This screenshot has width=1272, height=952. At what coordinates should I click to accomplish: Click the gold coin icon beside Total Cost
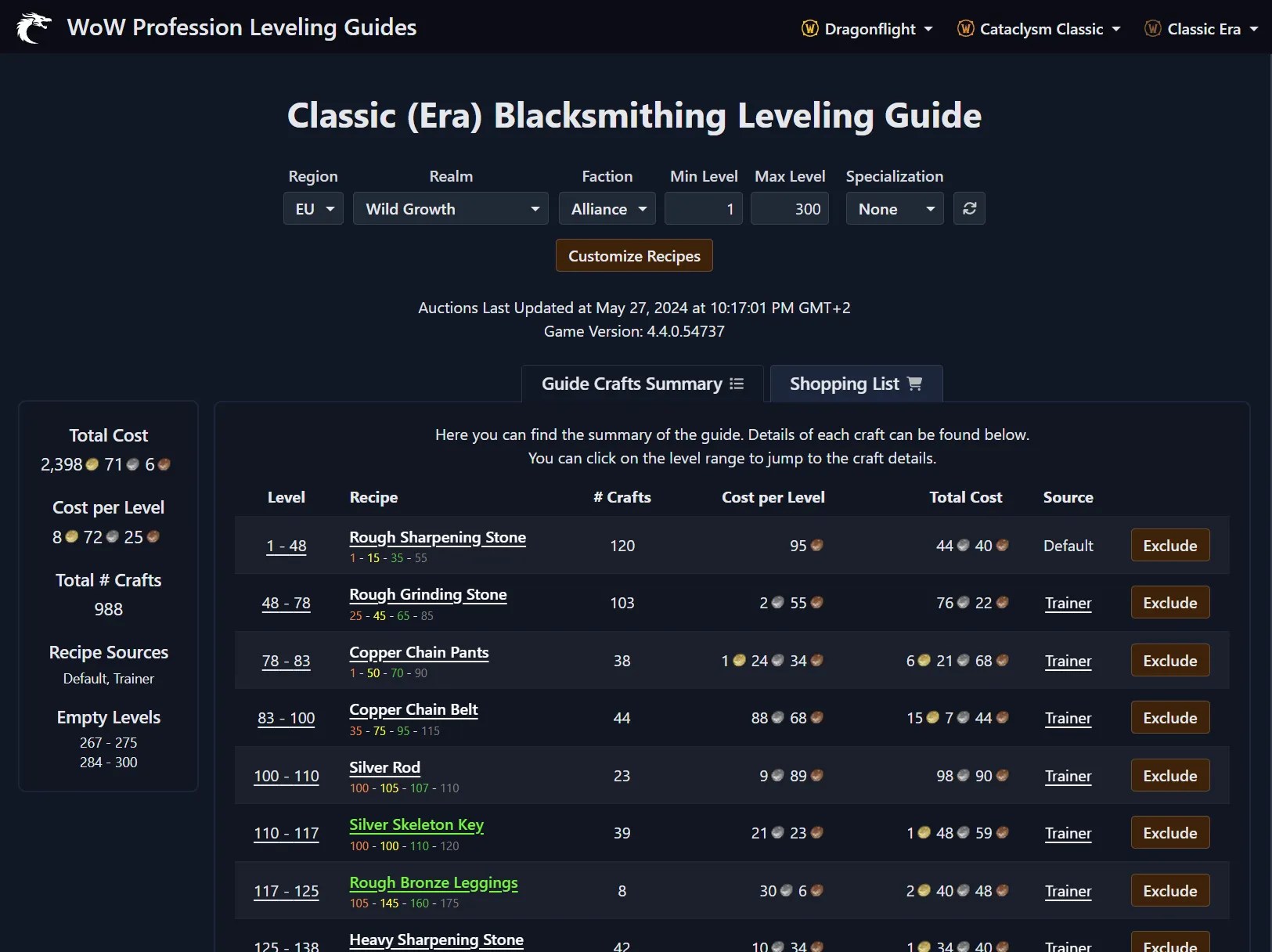(x=92, y=463)
